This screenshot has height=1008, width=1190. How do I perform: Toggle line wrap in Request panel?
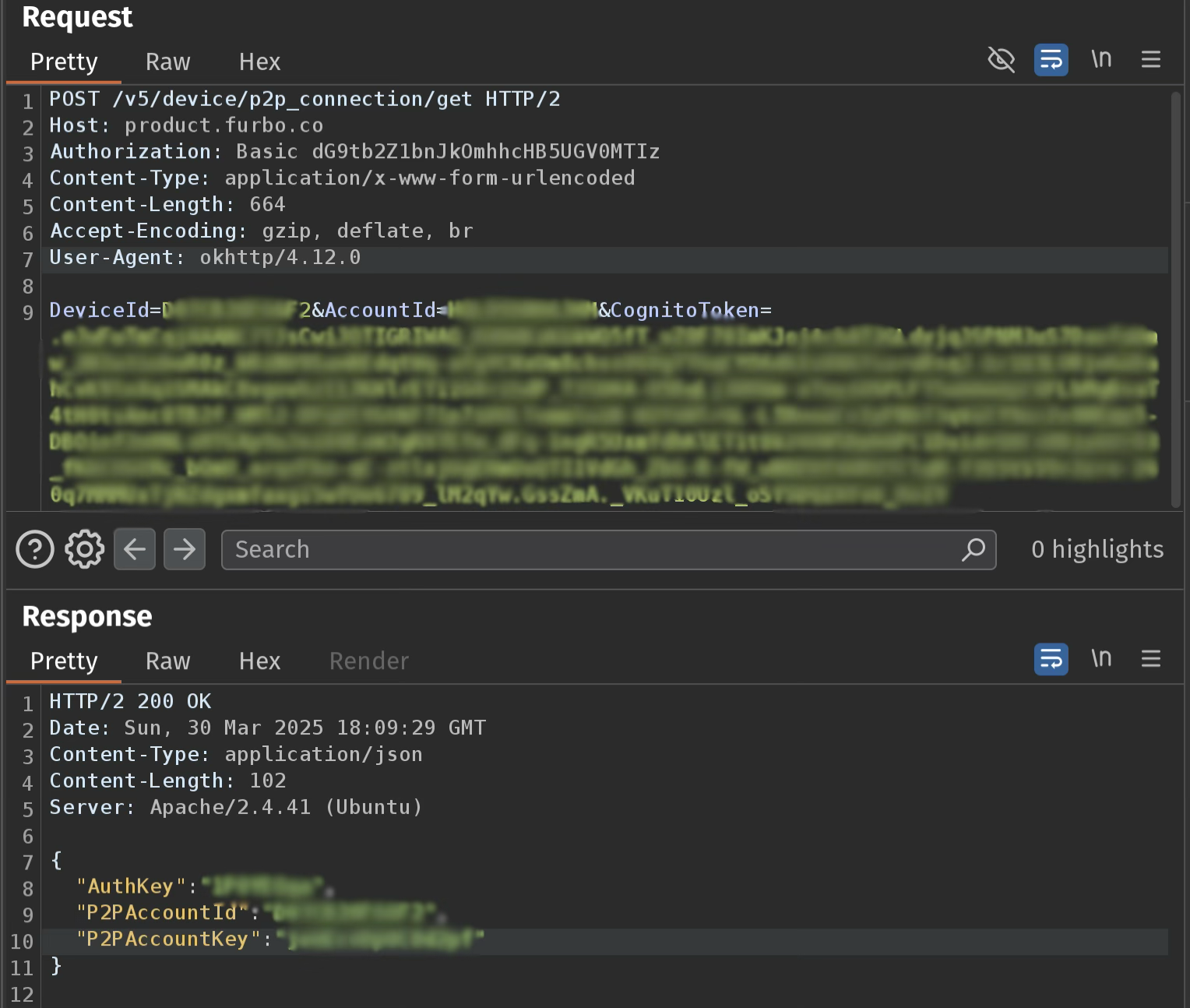click(x=1051, y=60)
